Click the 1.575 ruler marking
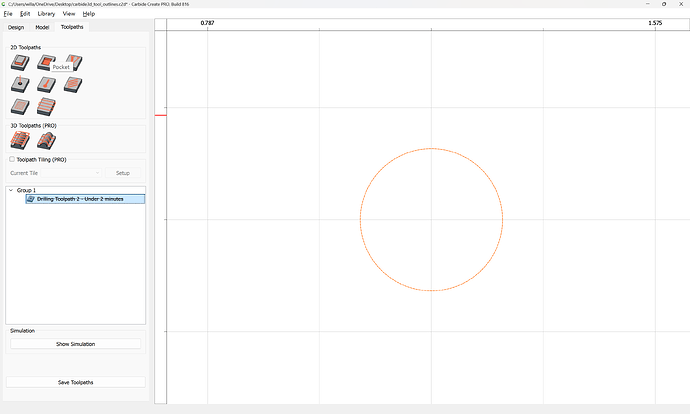 click(655, 23)
